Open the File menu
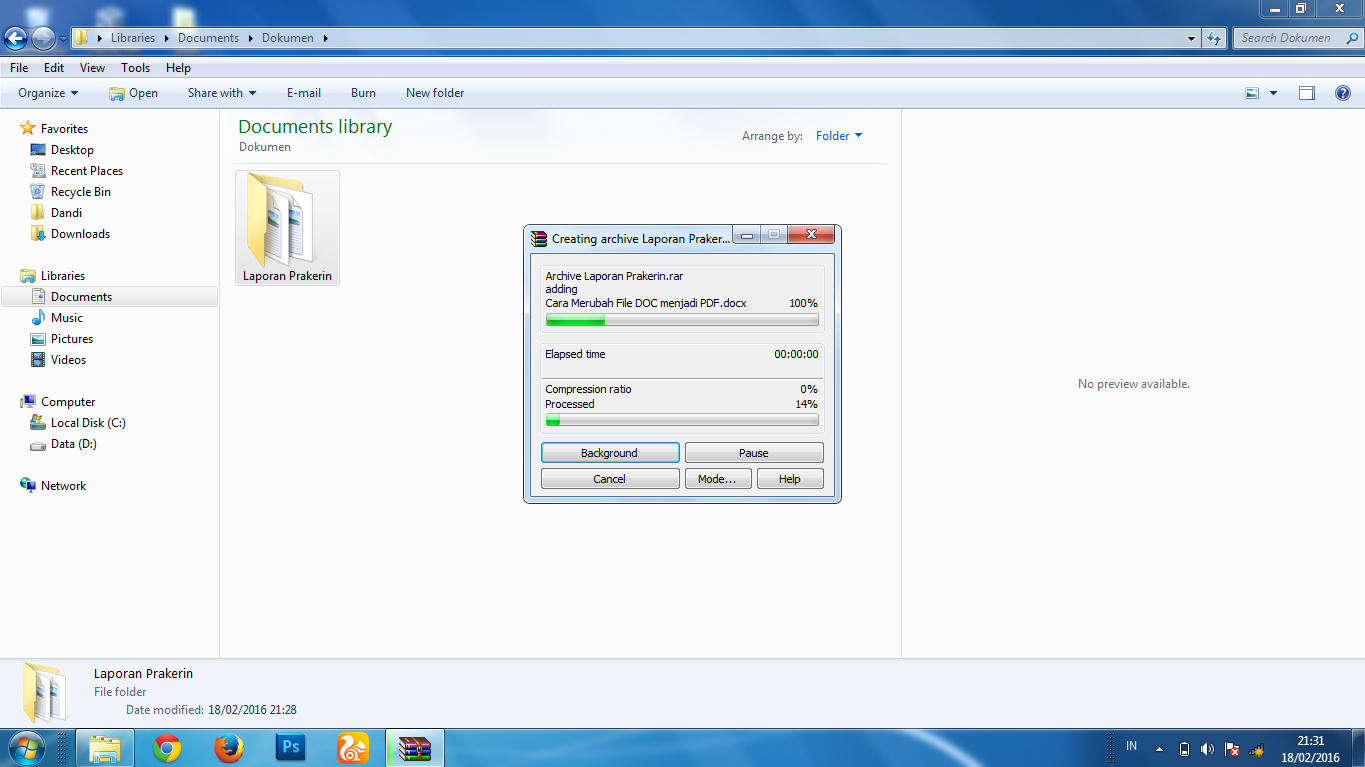The image size is (1365, 767). point(19,68)
